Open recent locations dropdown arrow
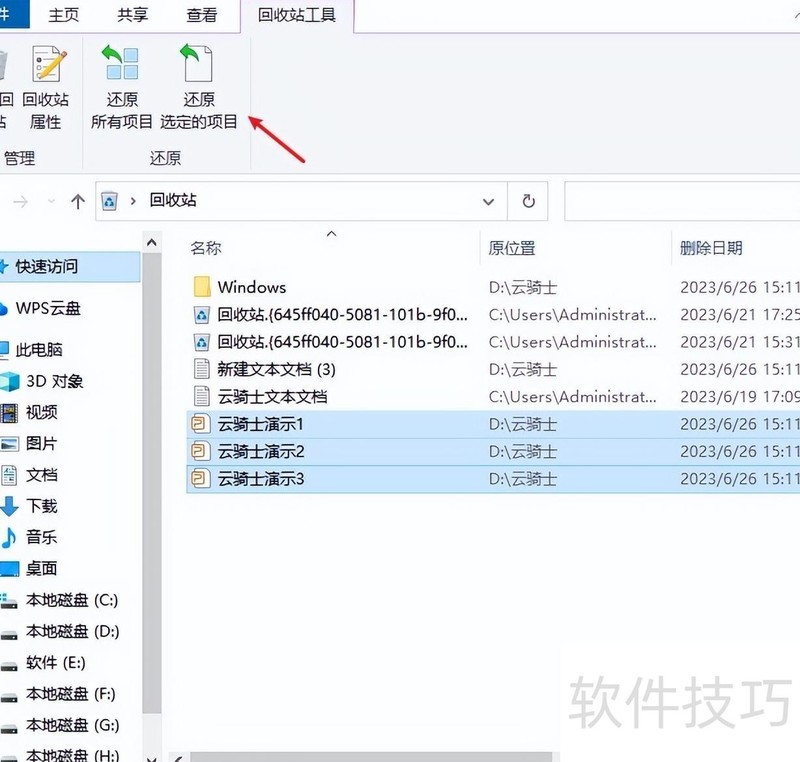Image resolution: width=800 pixels, height=762 pixels. [51, 201]
